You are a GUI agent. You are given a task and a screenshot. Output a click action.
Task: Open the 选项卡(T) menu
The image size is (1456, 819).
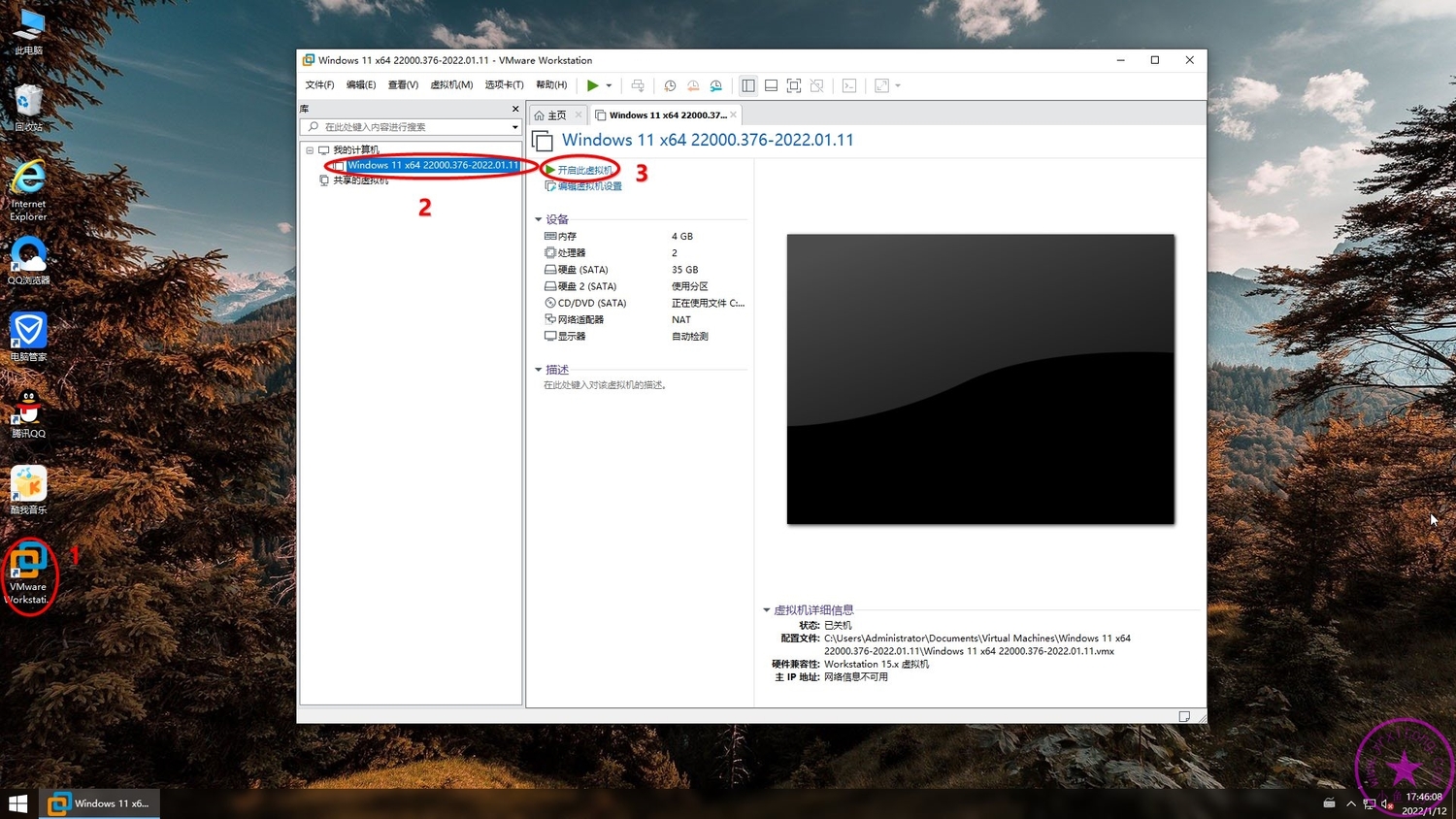point(504,85)
